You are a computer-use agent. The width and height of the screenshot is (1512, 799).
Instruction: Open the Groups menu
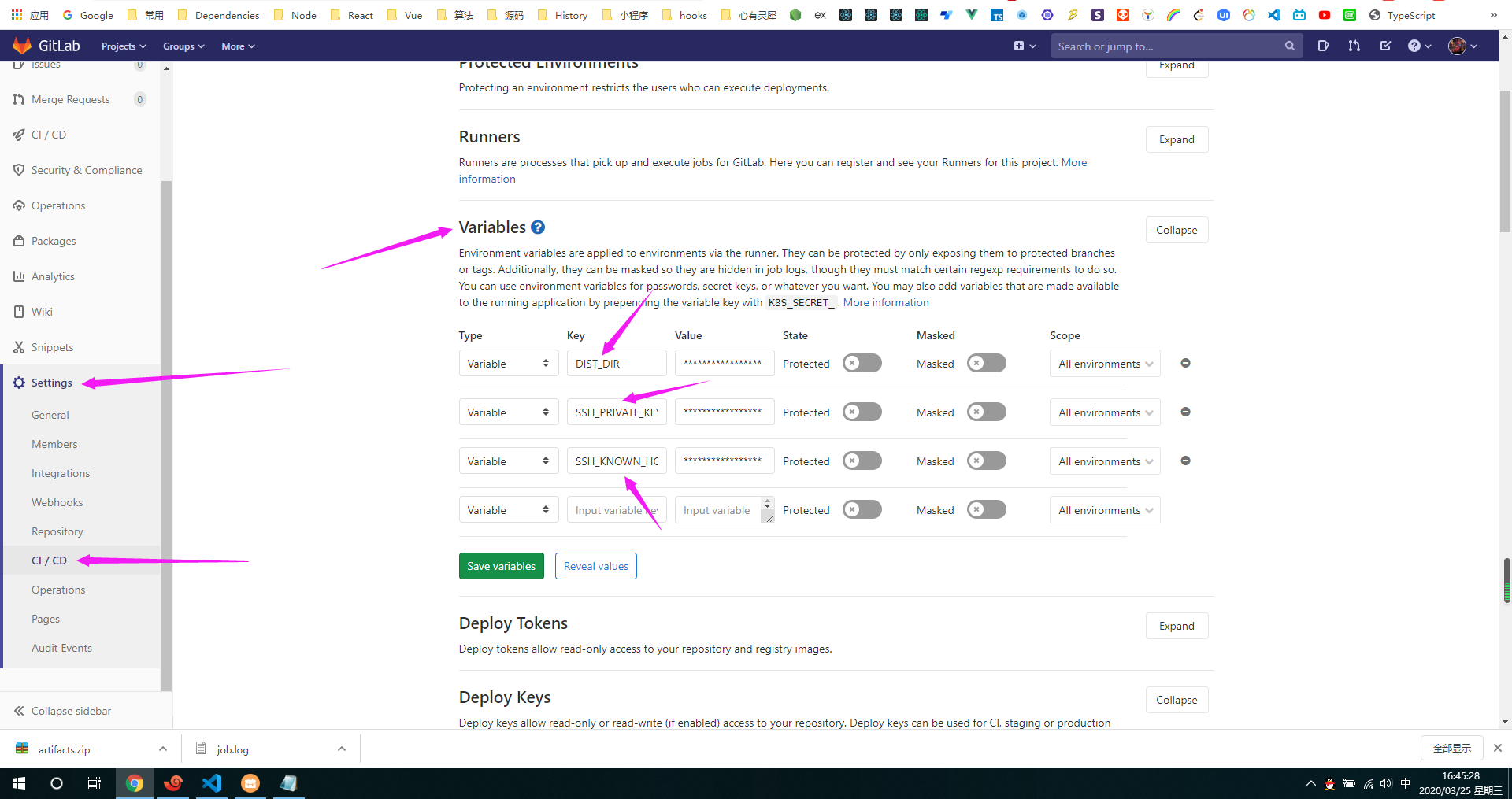pyautogui.click(x=183, y=46)
